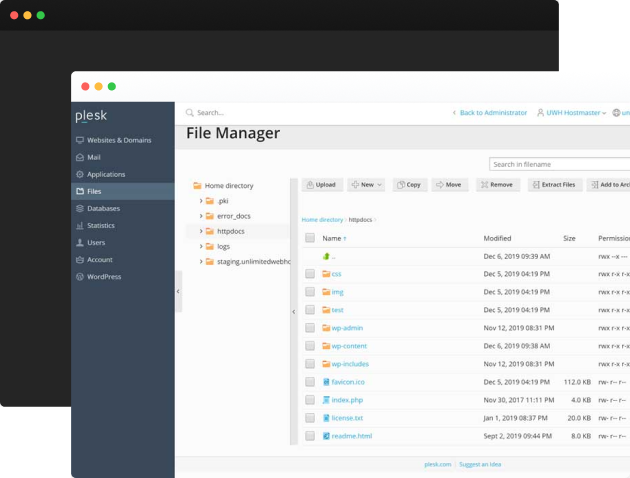Click the Move toolbar button
Screen dimensions: 630x478
pos(450,185)
